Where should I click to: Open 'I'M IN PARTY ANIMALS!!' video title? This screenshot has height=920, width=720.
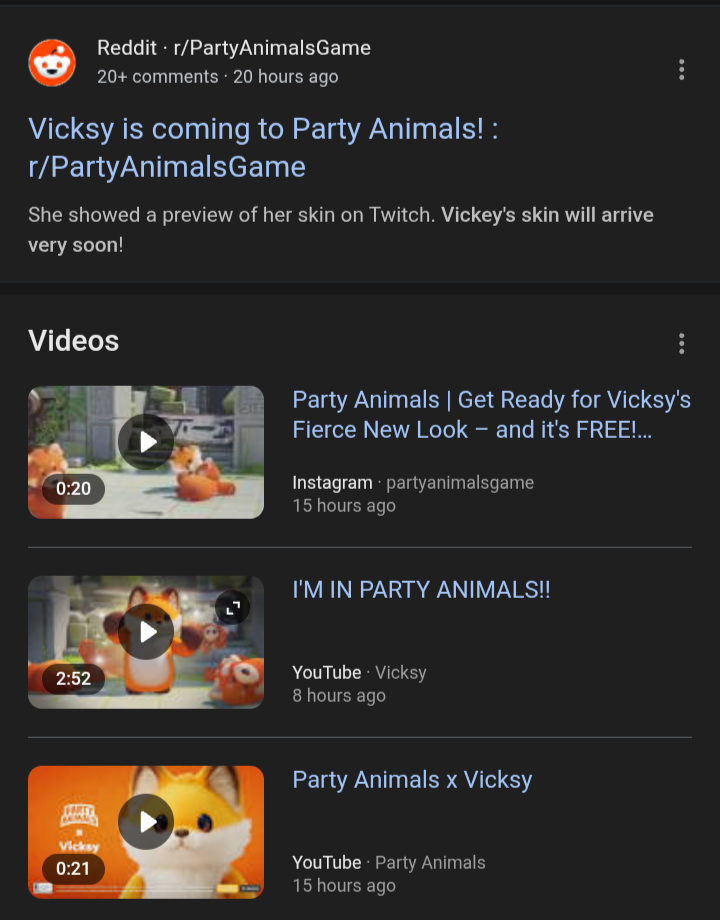click(421, 590)
